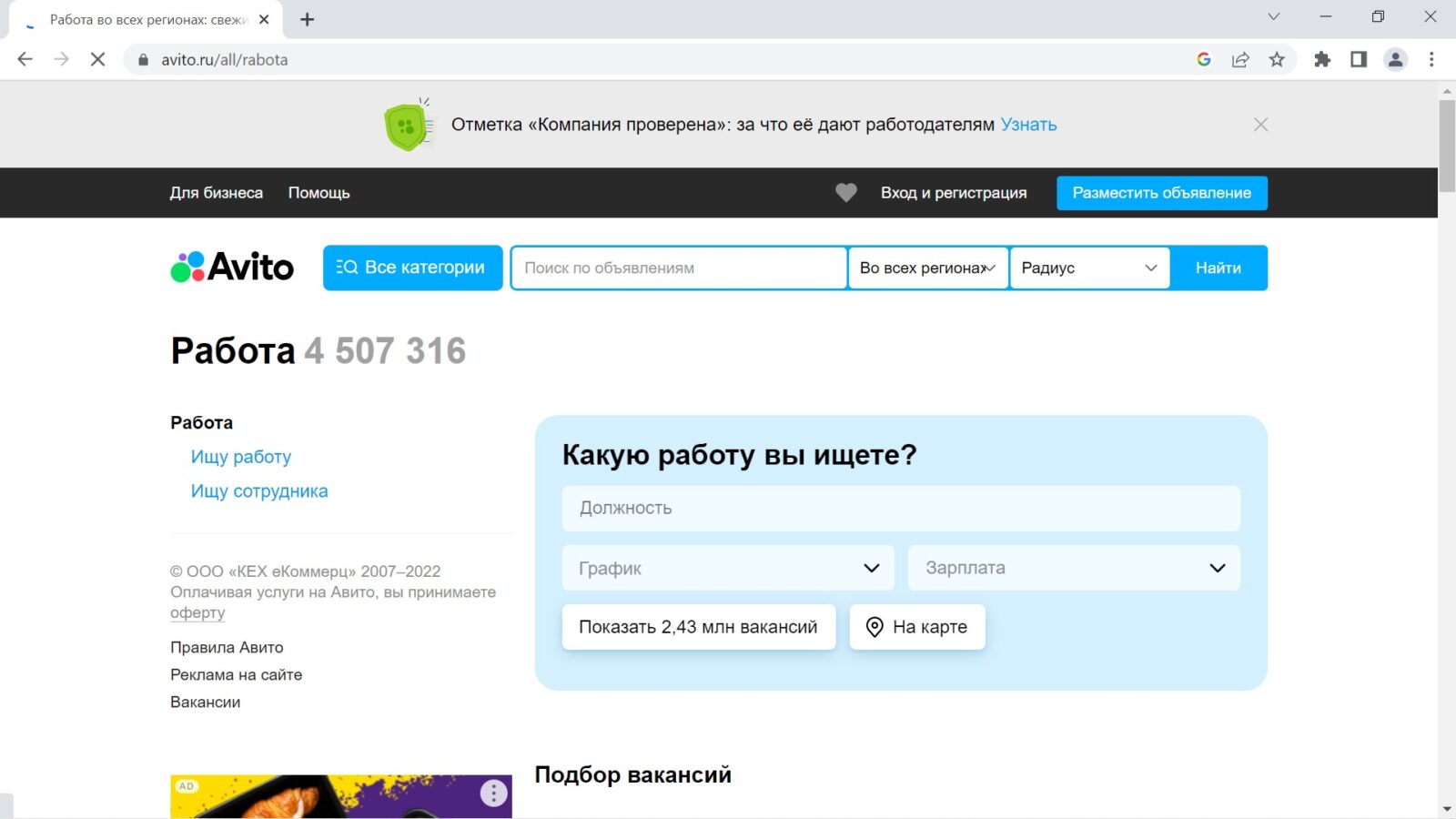Screen dimensions: 1456x819
Task: Stop page loading with the X button
Action: (x=98, y=60)
